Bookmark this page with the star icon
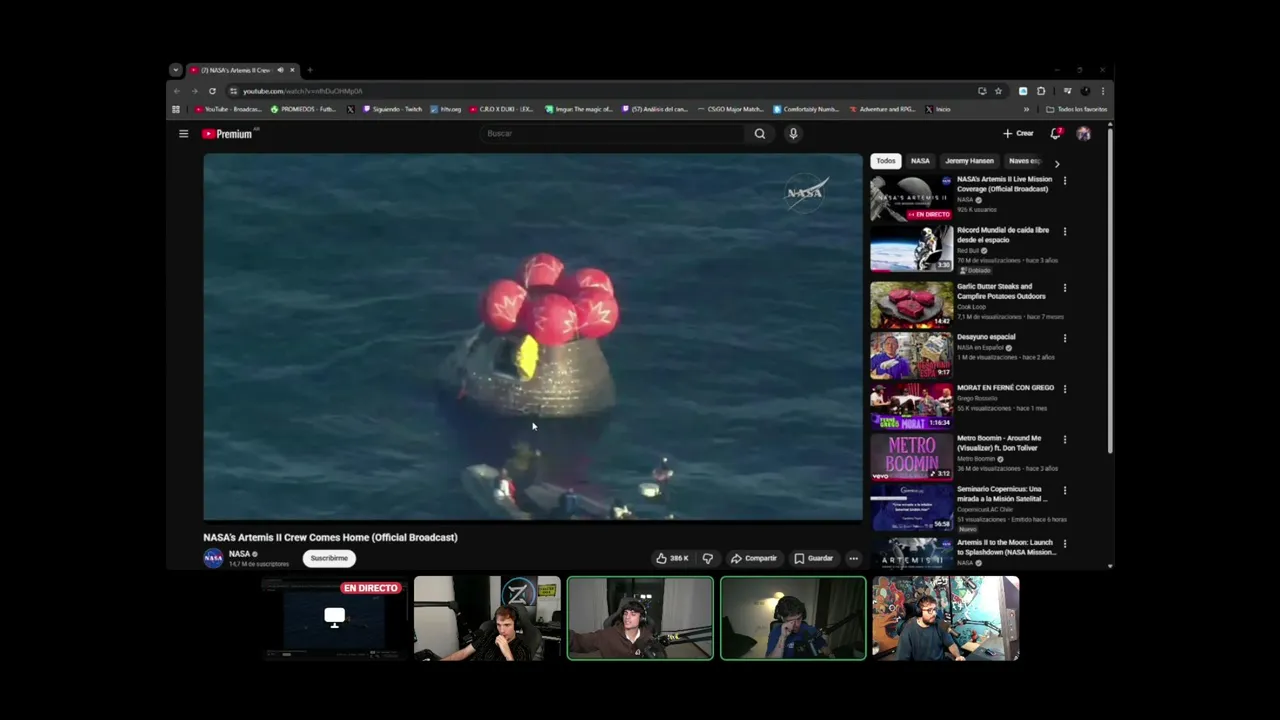 998,91
